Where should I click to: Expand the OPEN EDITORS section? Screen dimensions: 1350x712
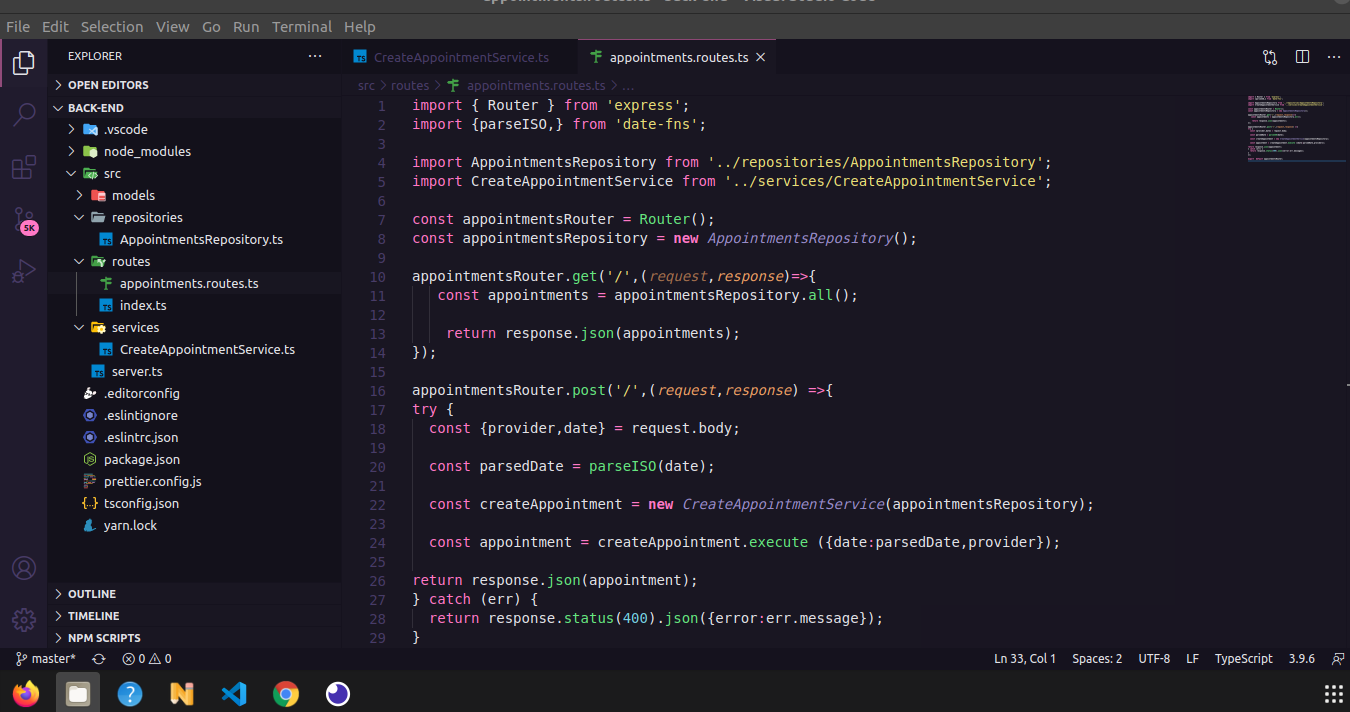194,85
